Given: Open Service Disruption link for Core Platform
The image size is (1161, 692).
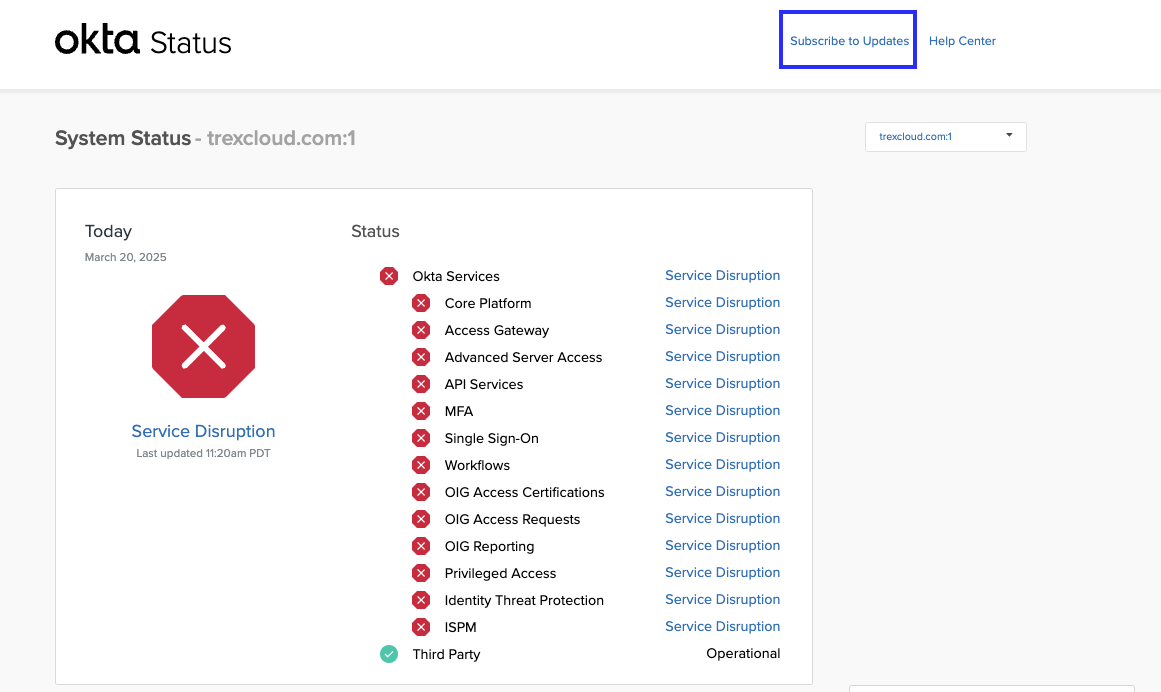Looking at the screenshot, I should click(723, 303).
